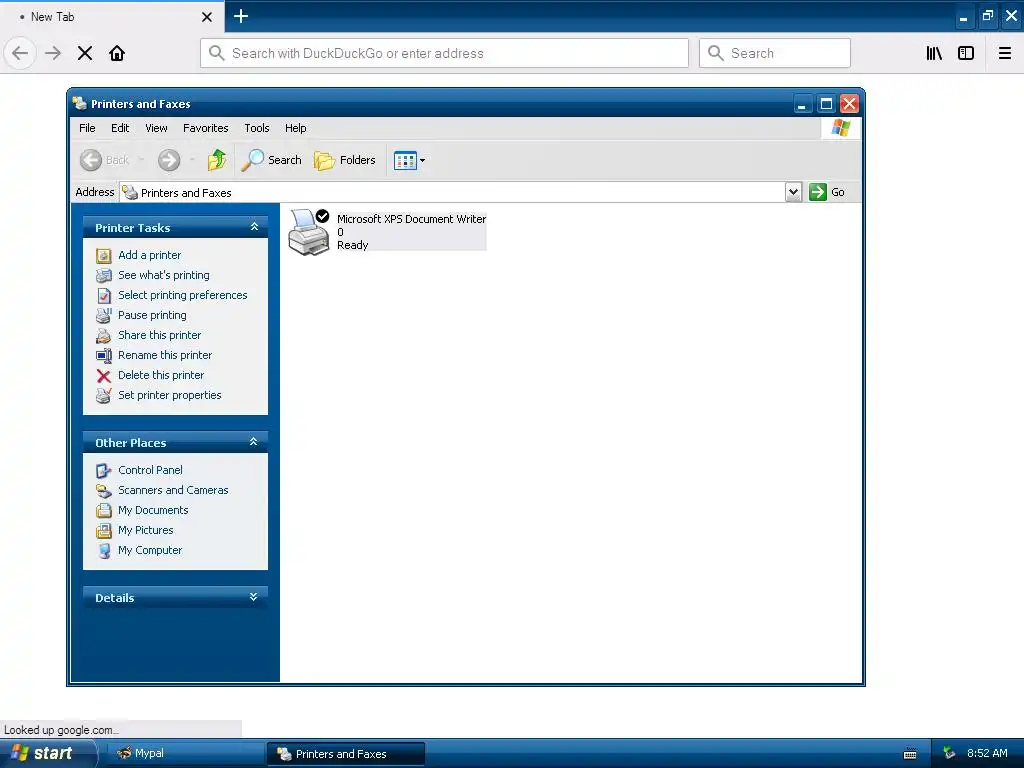This screenshot has width=1024, height=768.
Task: Open the Edit menu
Action: pos(120,128)
